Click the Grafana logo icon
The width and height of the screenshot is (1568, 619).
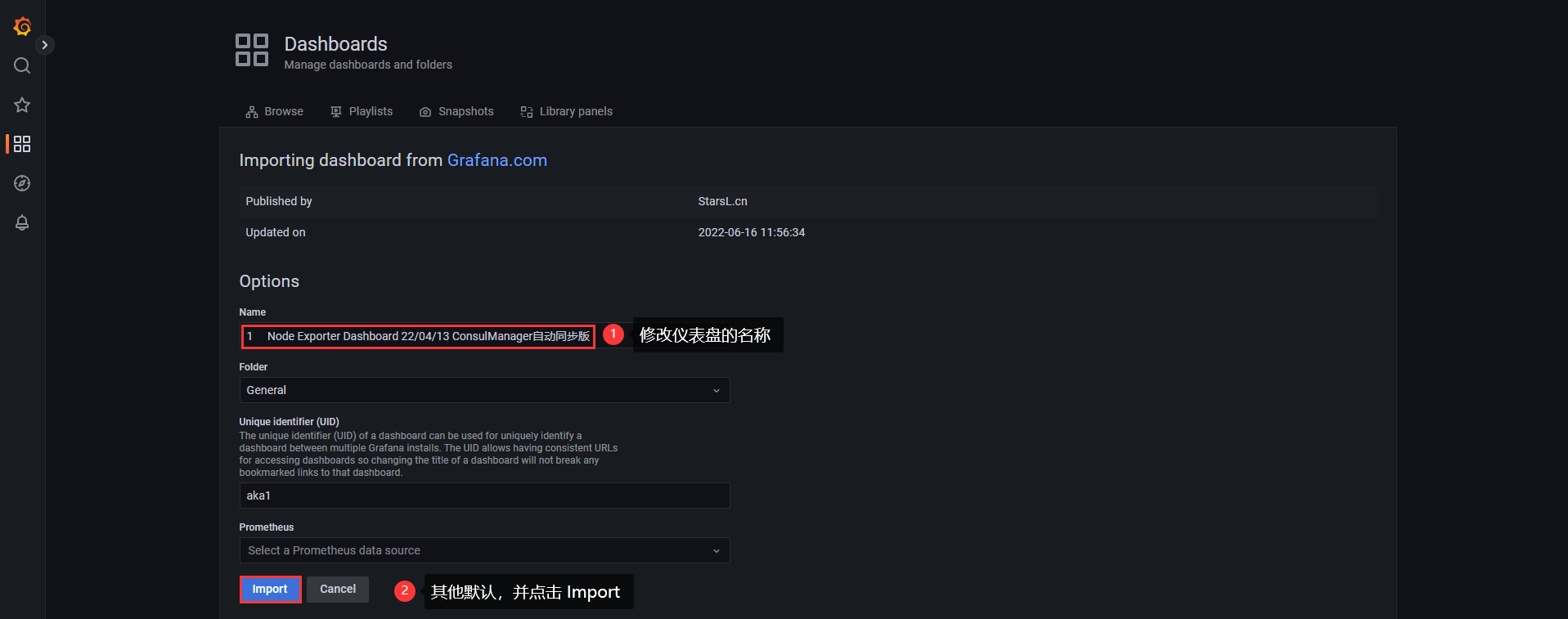[x=22, y=26]
